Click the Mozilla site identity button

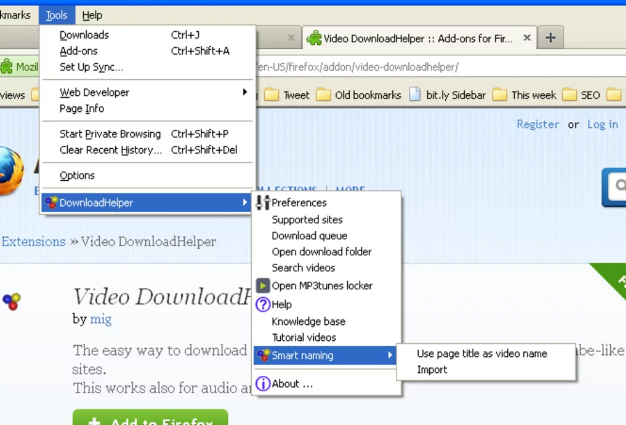tap(19, 67)
